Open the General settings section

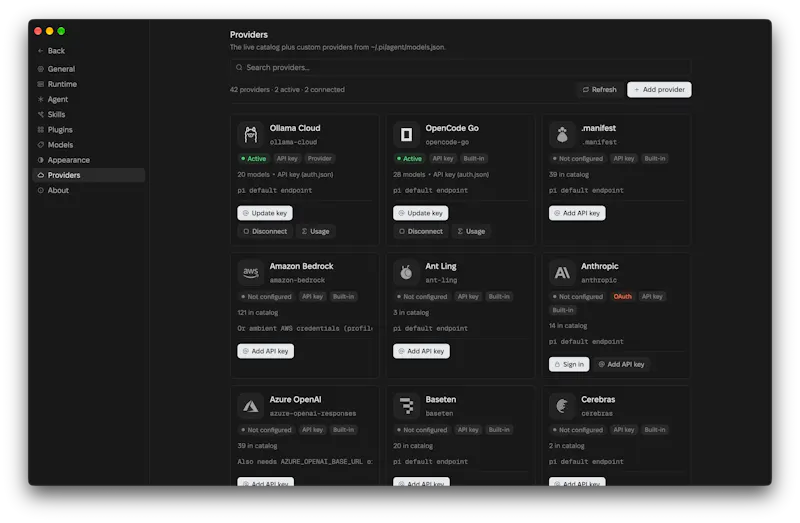coord(89,69)
